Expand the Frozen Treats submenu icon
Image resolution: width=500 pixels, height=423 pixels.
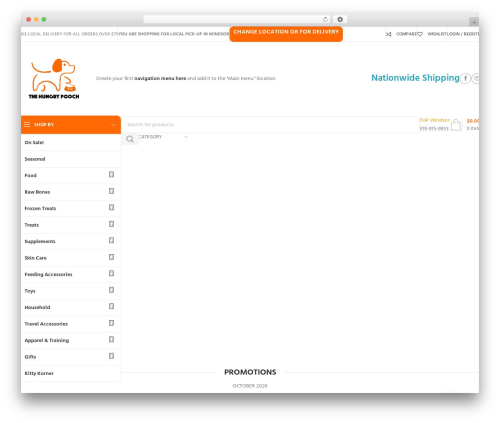point(112,207)
